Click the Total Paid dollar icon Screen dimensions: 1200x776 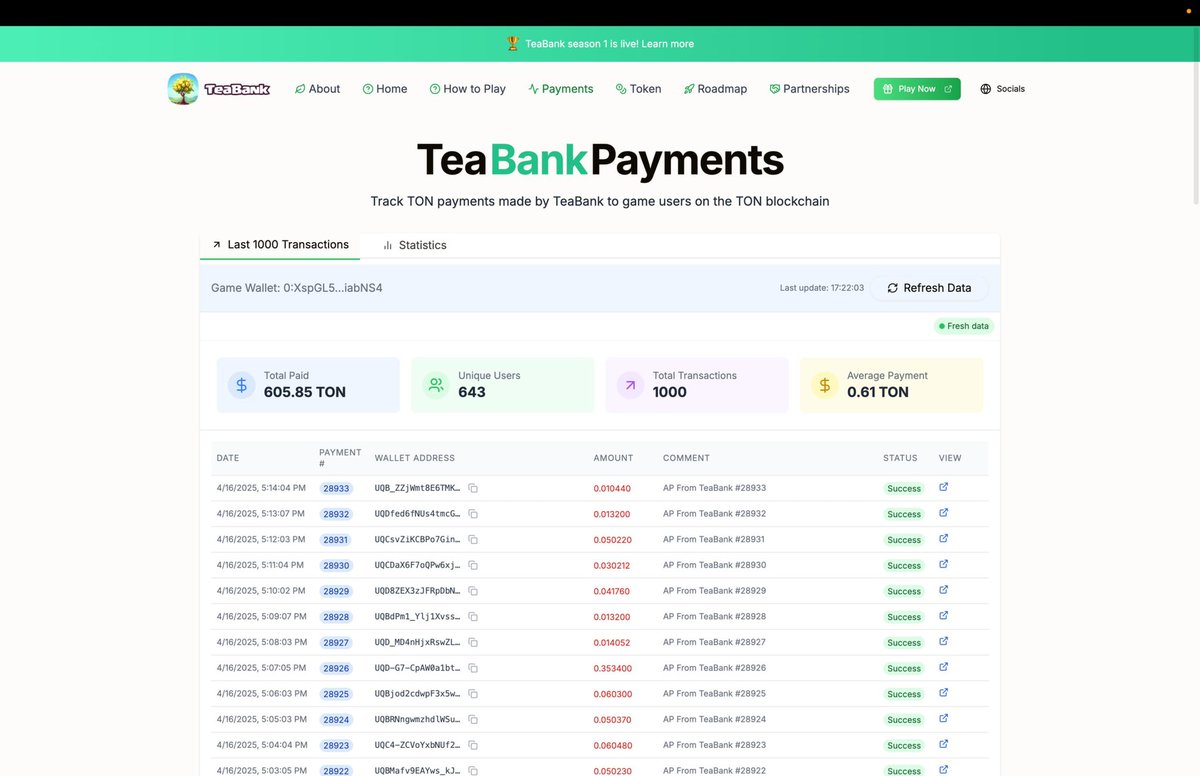click(241, 385)
